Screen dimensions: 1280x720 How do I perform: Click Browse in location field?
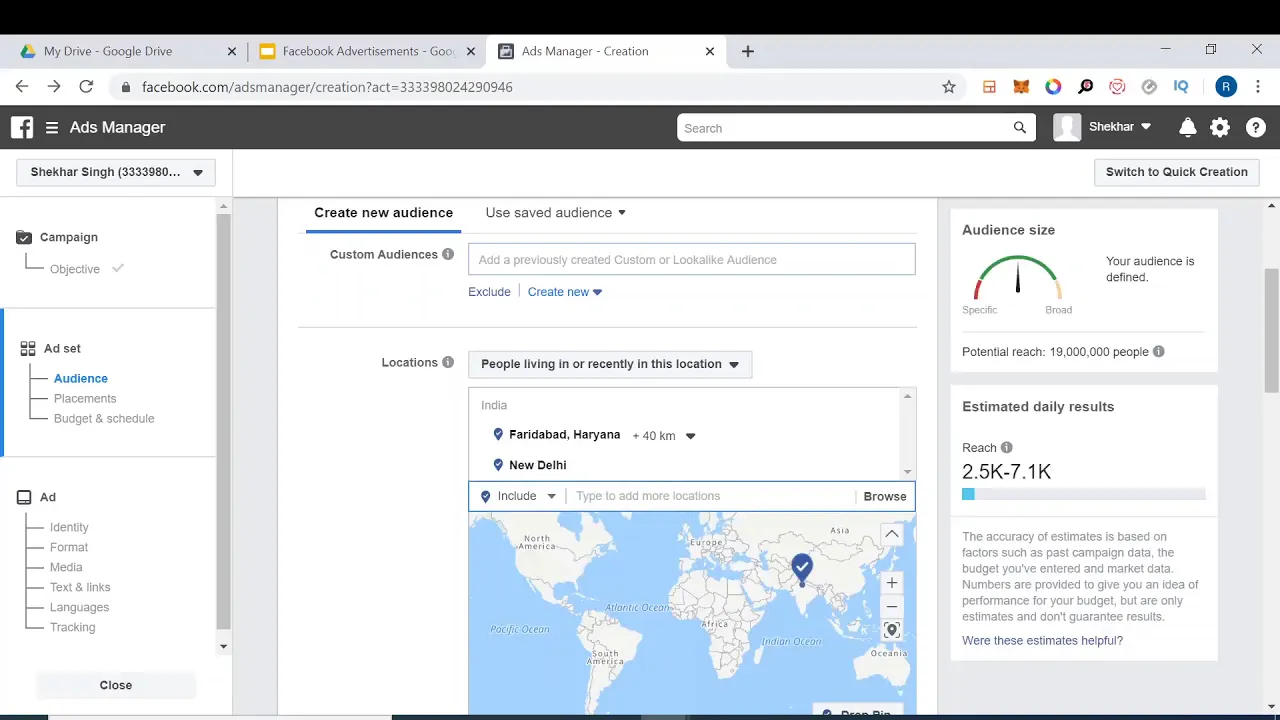(x=885, y=496)
